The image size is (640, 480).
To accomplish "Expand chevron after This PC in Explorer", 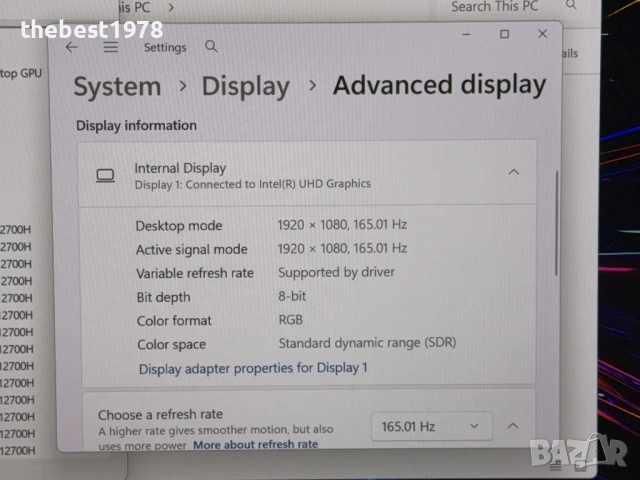I will coord(170,7).
